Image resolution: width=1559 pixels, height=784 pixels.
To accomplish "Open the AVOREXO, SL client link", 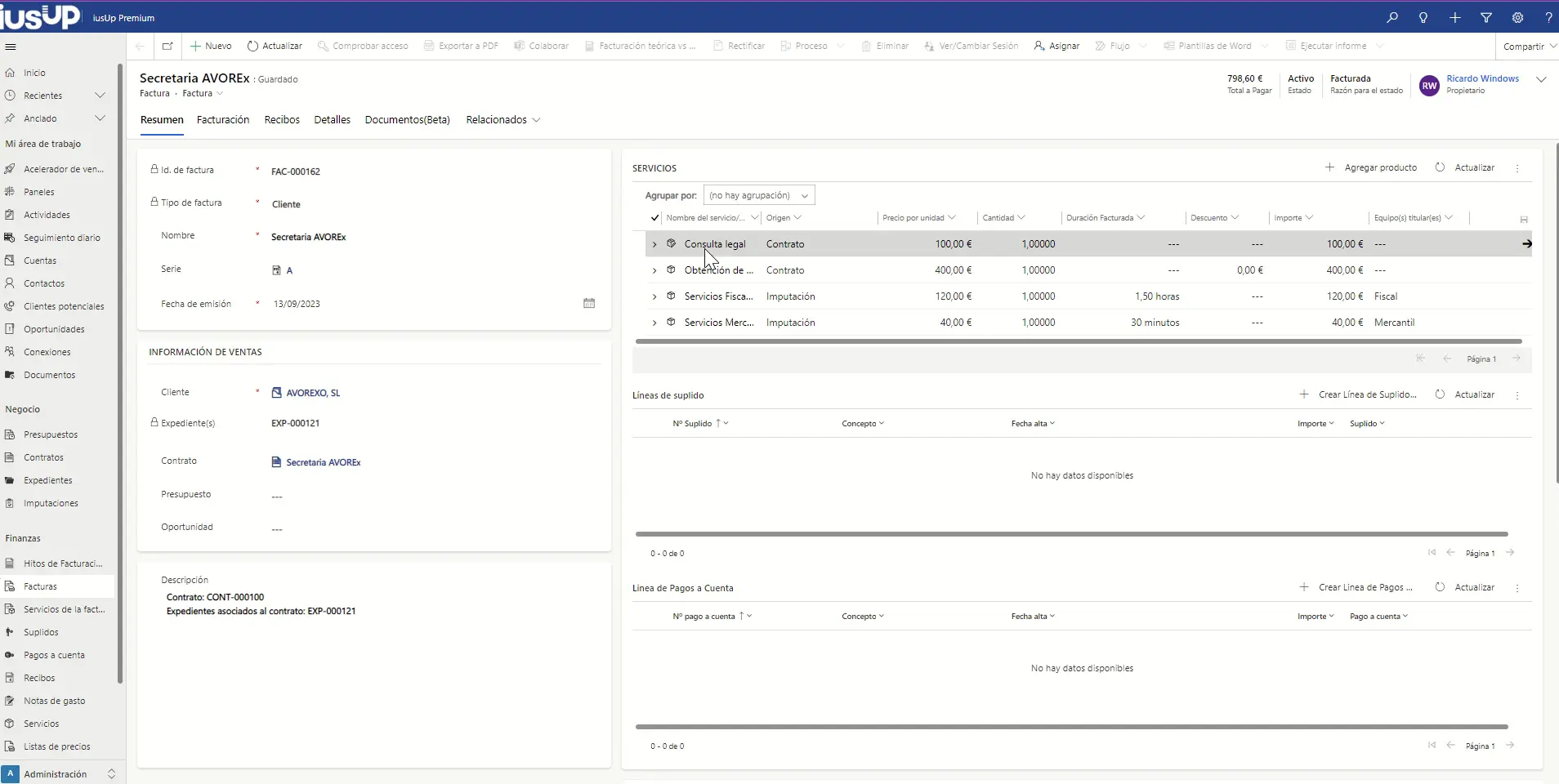I will (x=313, y=393).
